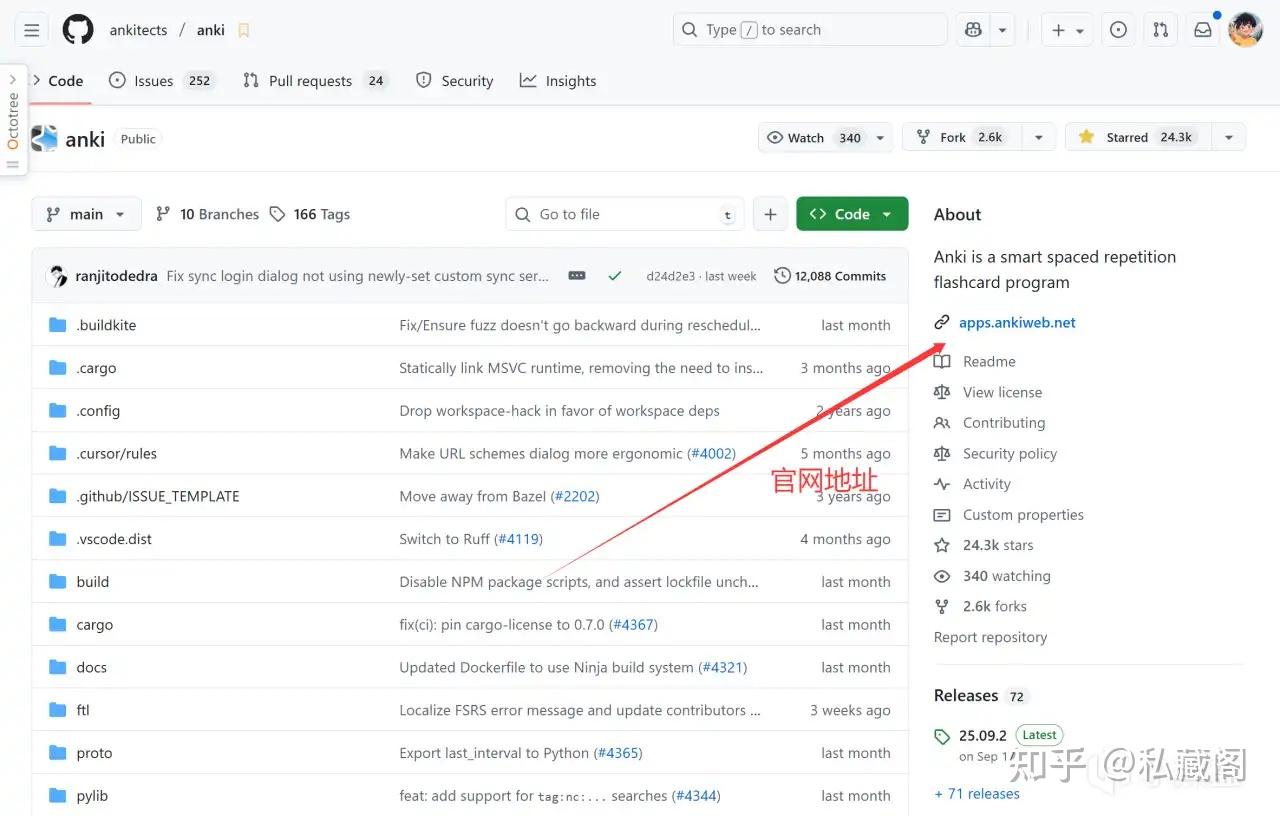This screenshot has width=1280, height=816.
Task: Click the search field in header
Action: tap(810, 30)
